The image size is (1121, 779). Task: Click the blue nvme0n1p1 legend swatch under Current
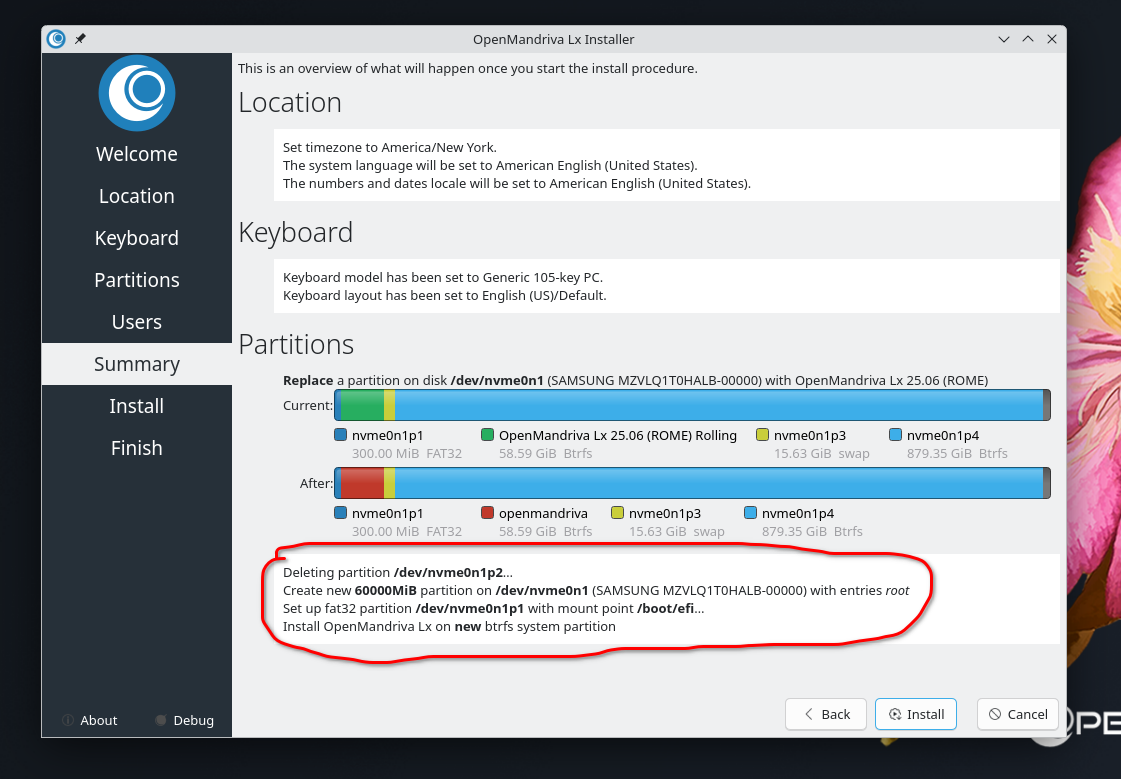pyautogui.click(x=341, y=435)
